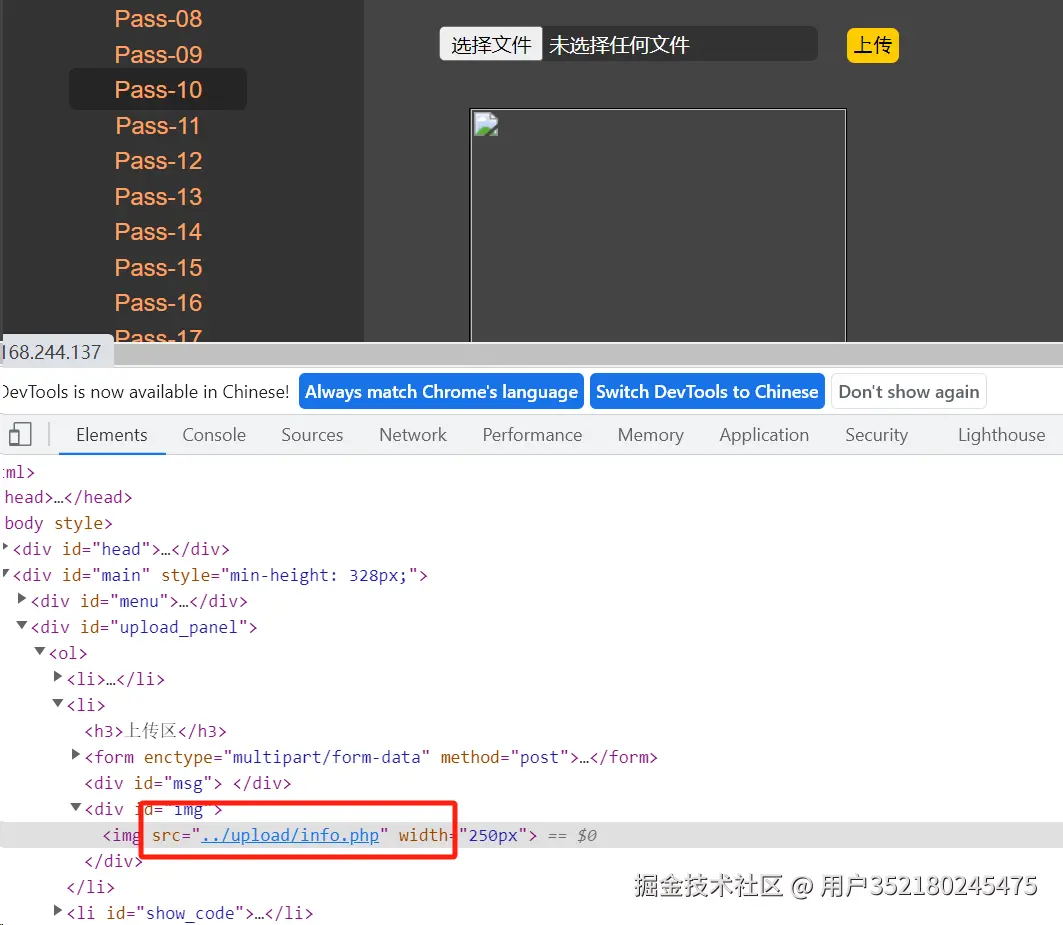Expand the form enctype multipart node

point(76,754)
